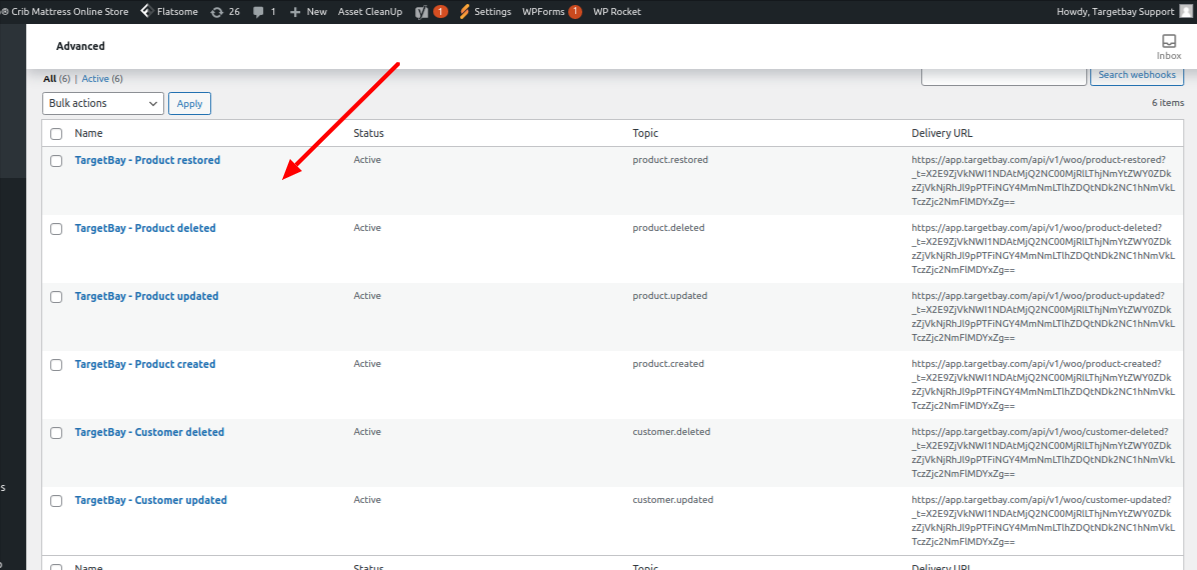Filter by Active (6) webhooks
The width and height of the screenshot is (1197, 570).
pos(102,79)
